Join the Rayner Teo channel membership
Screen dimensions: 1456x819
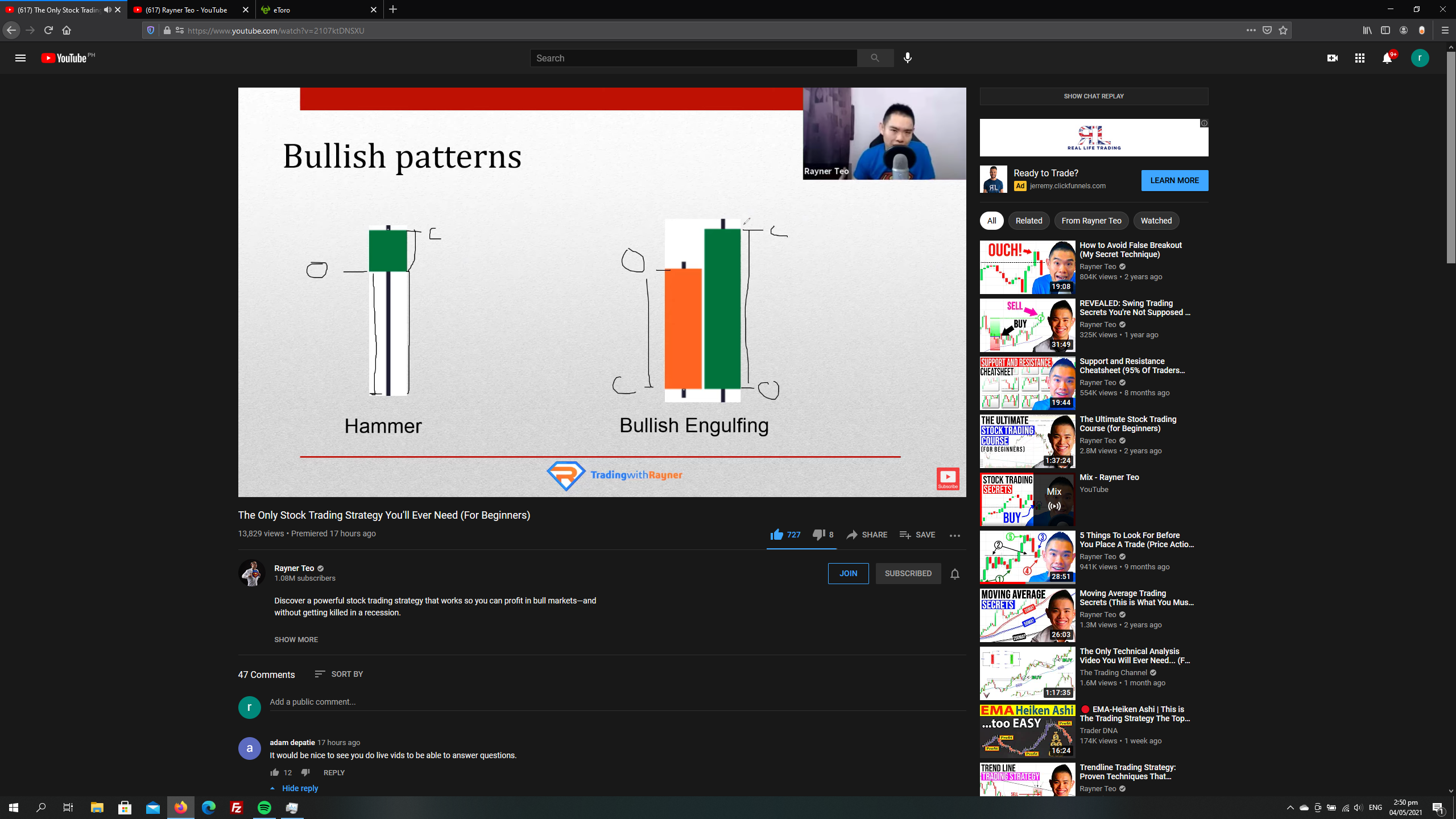click(x=848, y=573)
